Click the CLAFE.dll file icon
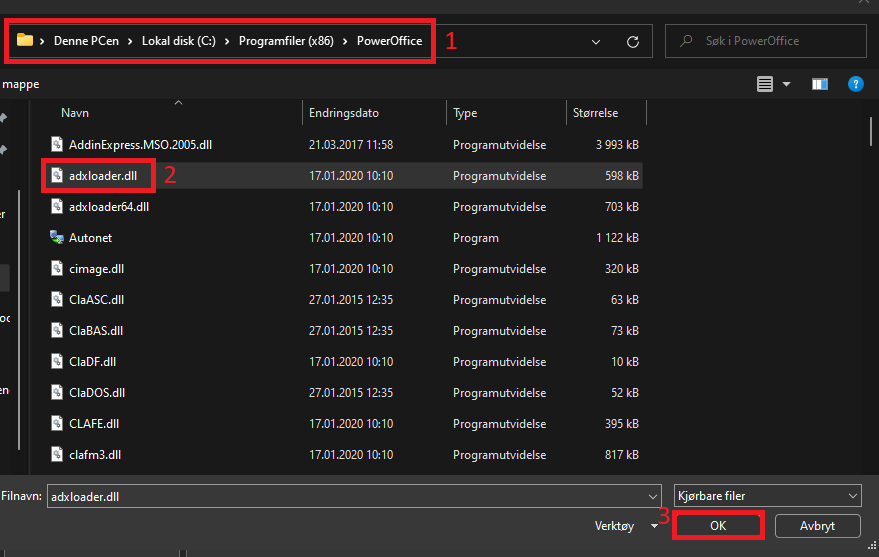879x557 pixels. click(x=57, y=424)
